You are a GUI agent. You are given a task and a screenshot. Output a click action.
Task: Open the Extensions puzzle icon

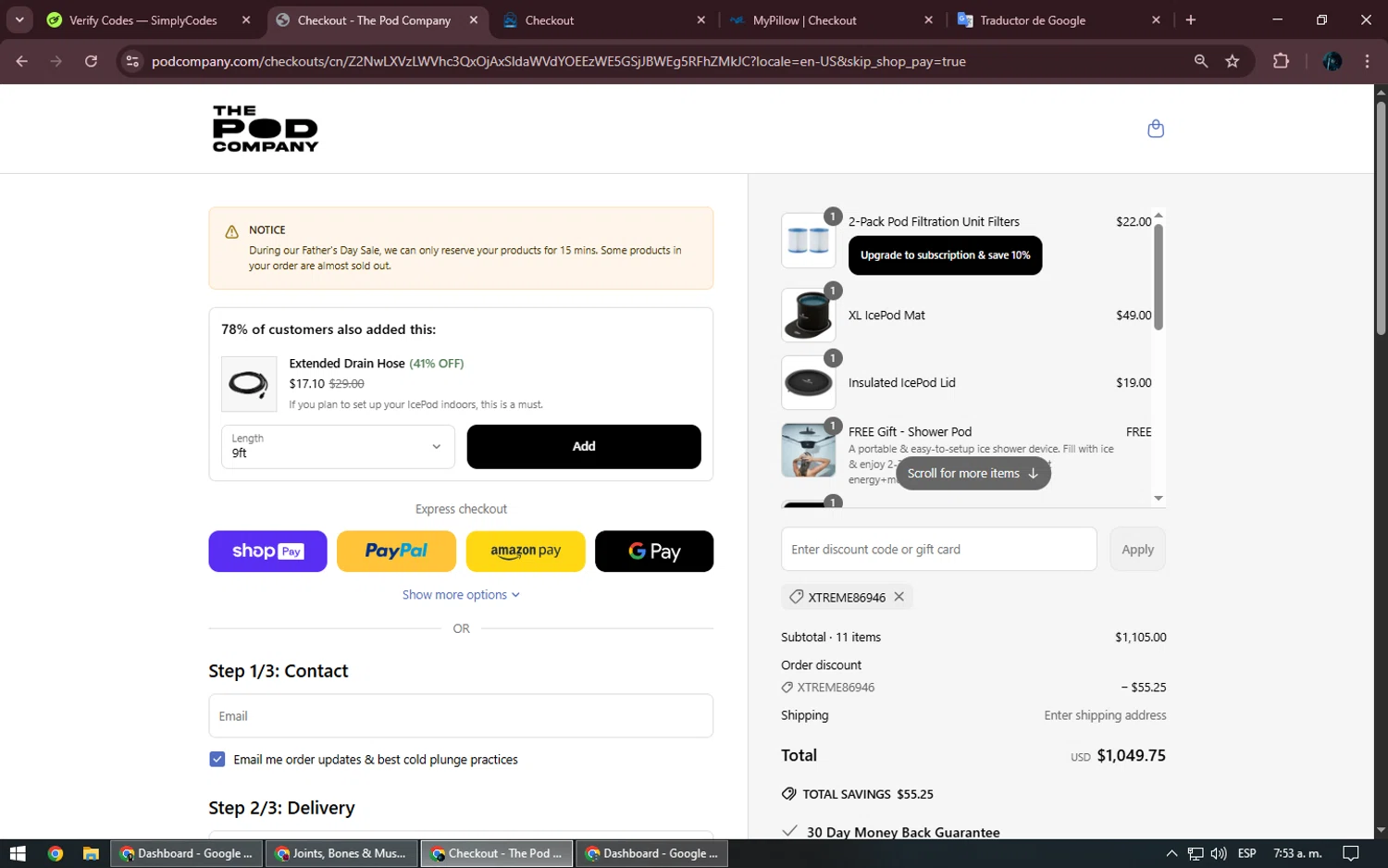click(x=1281, y=61)
